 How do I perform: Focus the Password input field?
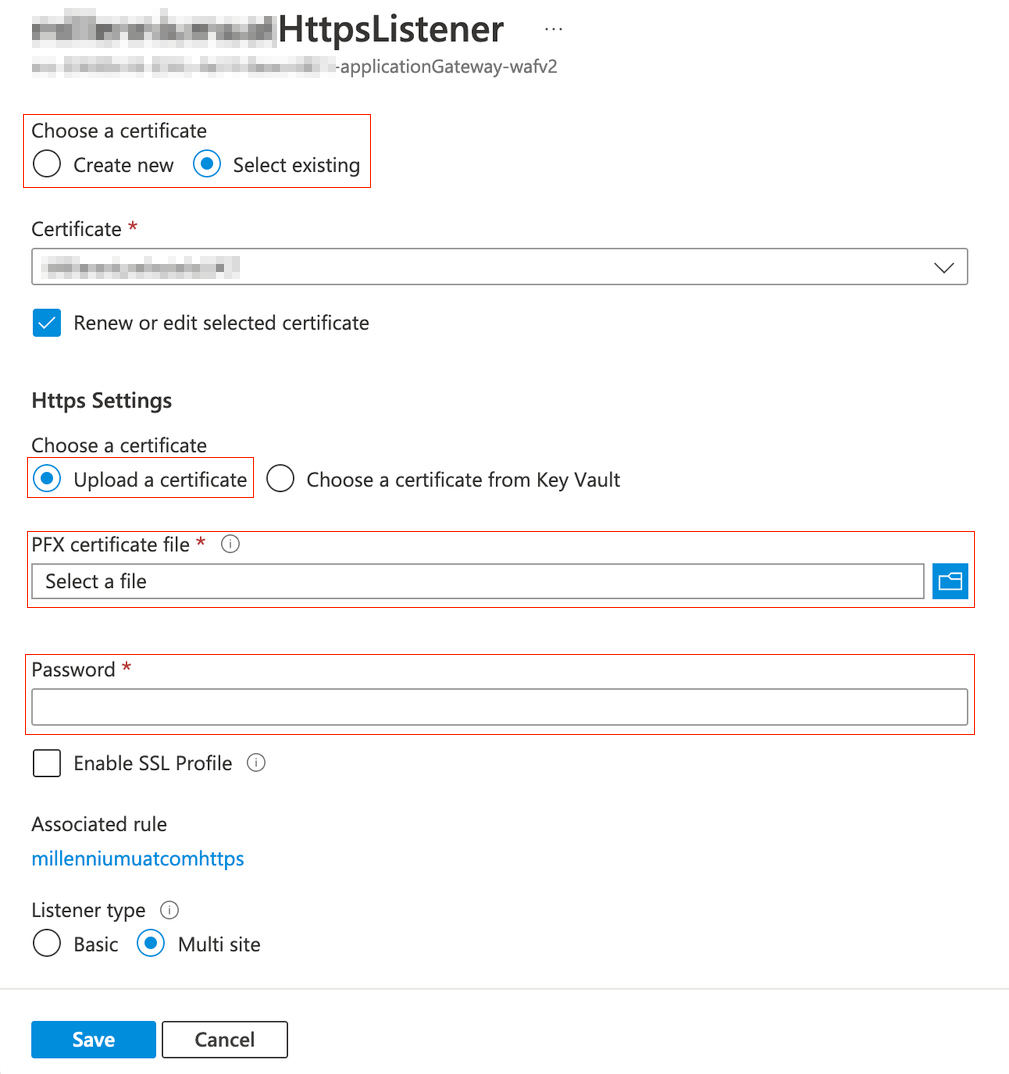(499, 706)
